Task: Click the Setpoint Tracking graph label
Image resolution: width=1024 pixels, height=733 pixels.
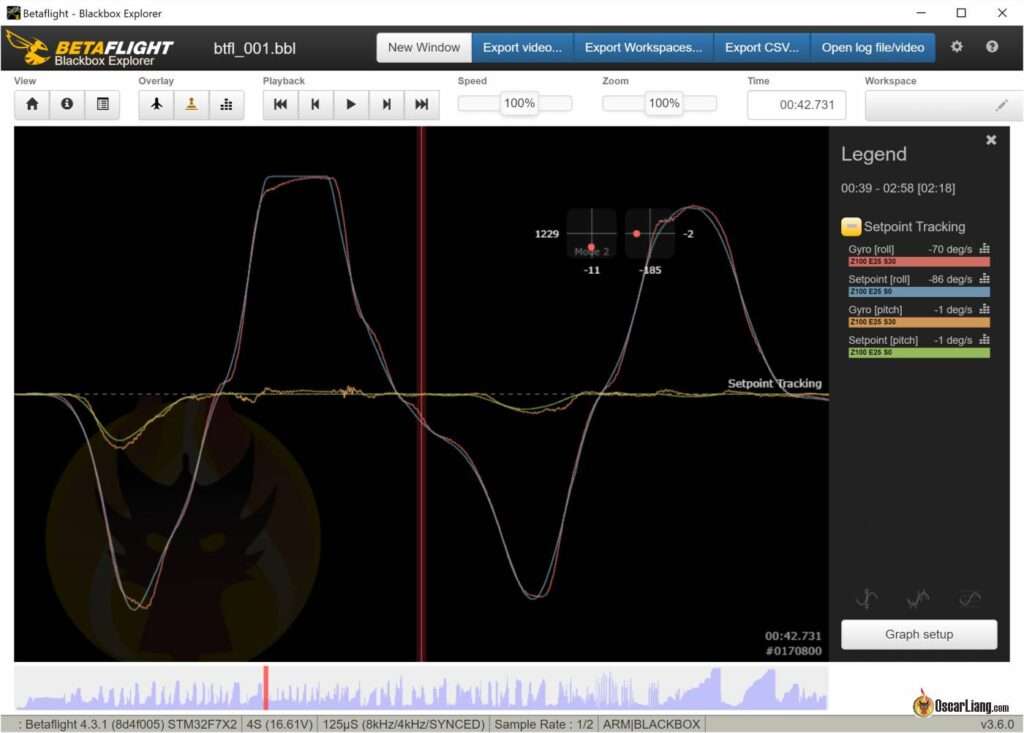Action: (x=775, y=383)
